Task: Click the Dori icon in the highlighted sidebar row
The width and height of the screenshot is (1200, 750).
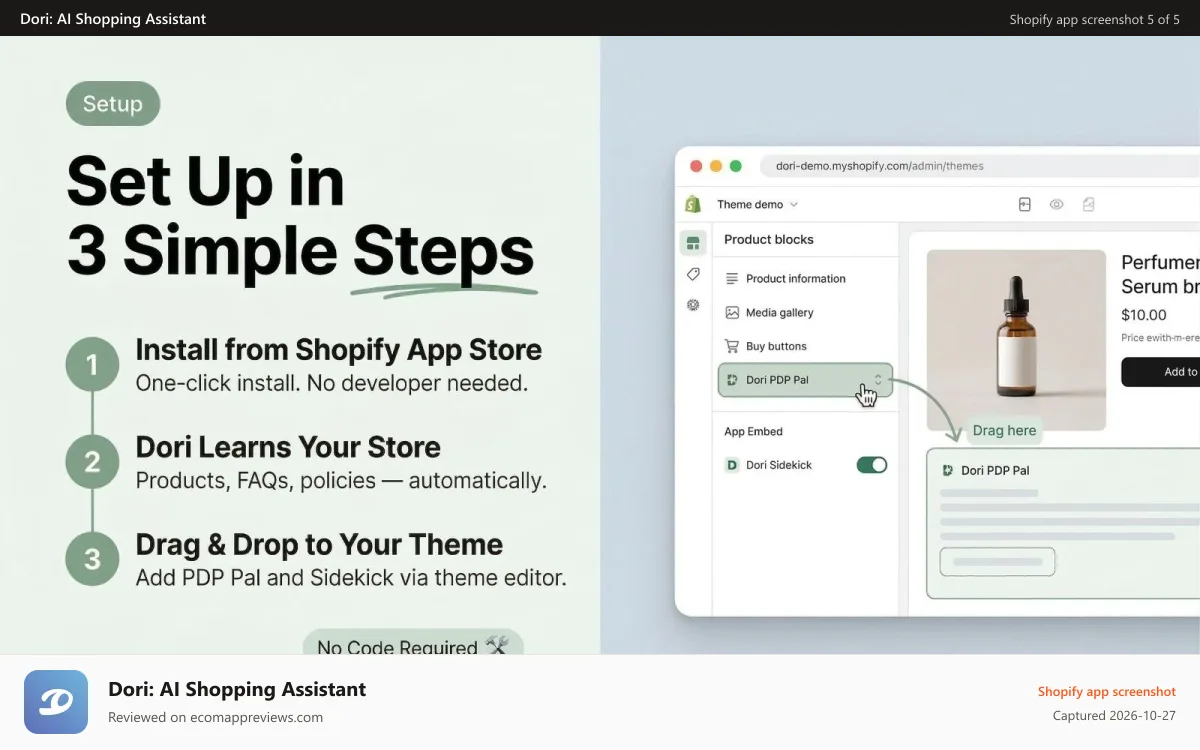Action: [732, 380]
